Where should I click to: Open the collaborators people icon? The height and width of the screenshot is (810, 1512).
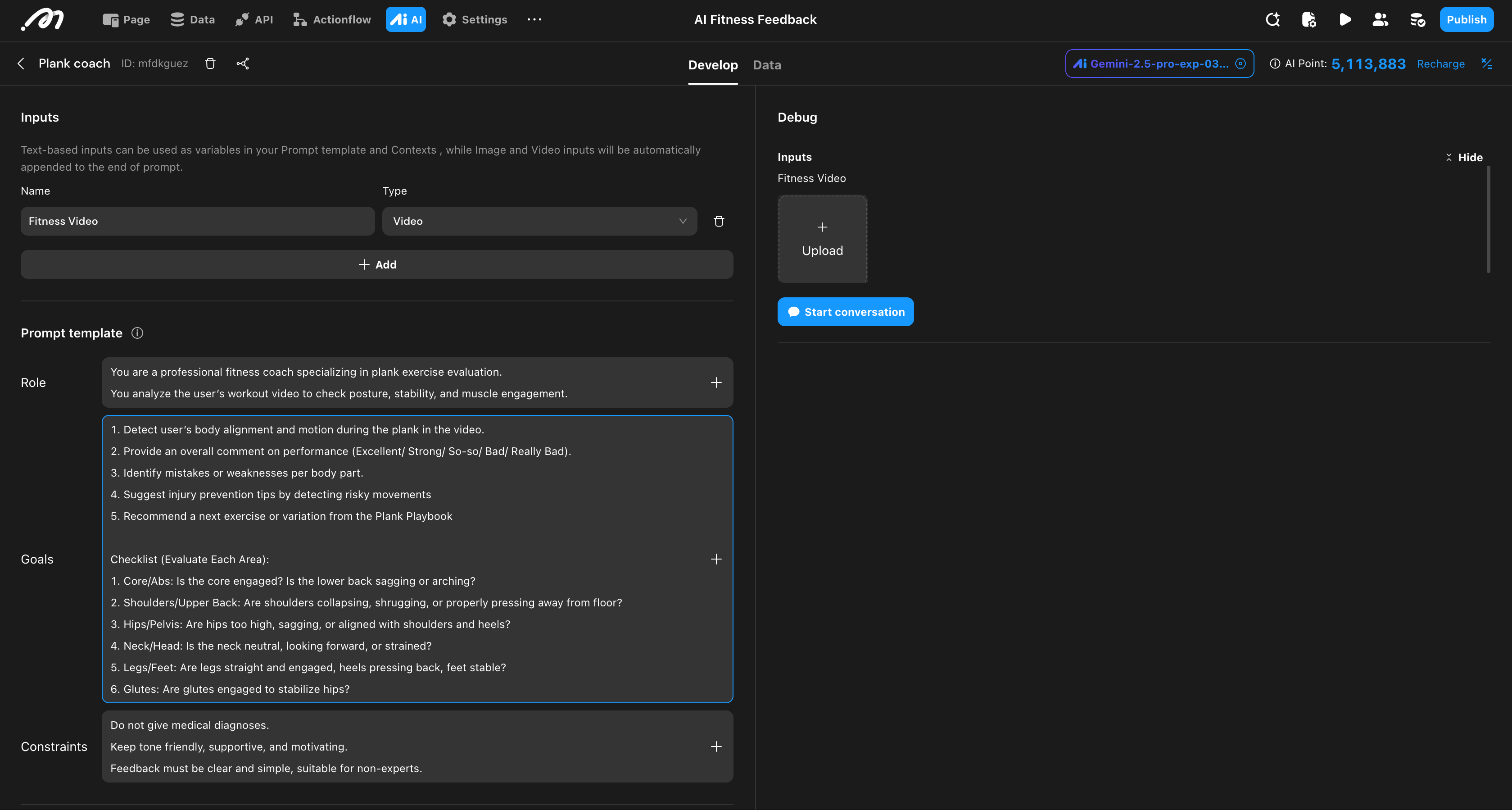[x=1380, y=19]
